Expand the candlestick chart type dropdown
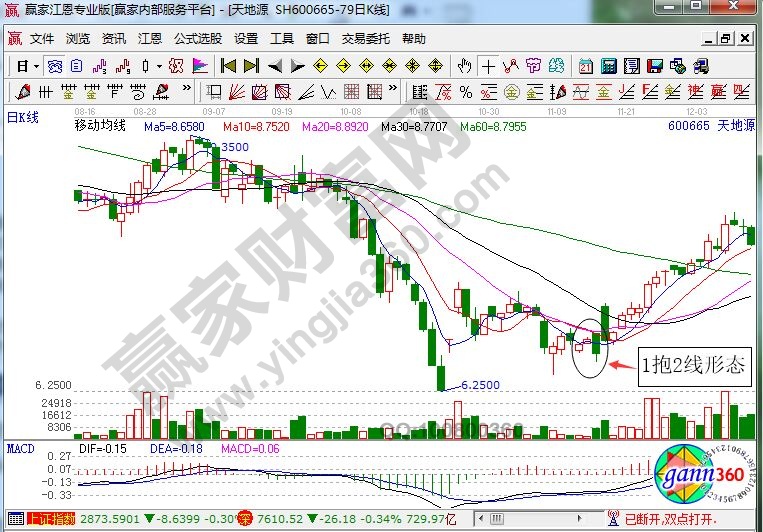Screen dimensions: 763x532 point(160,66)
